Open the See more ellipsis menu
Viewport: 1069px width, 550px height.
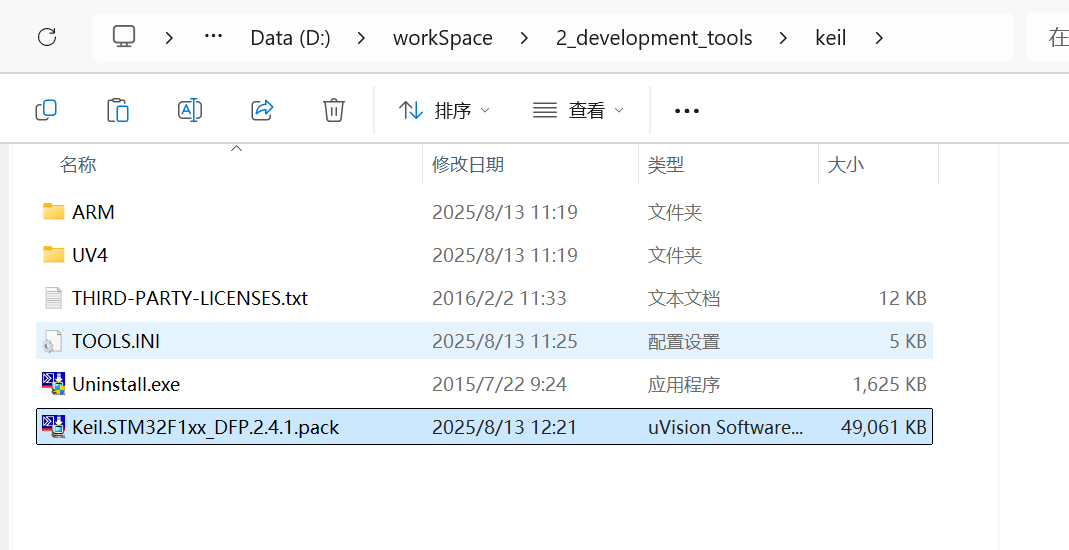pos(687,110)
